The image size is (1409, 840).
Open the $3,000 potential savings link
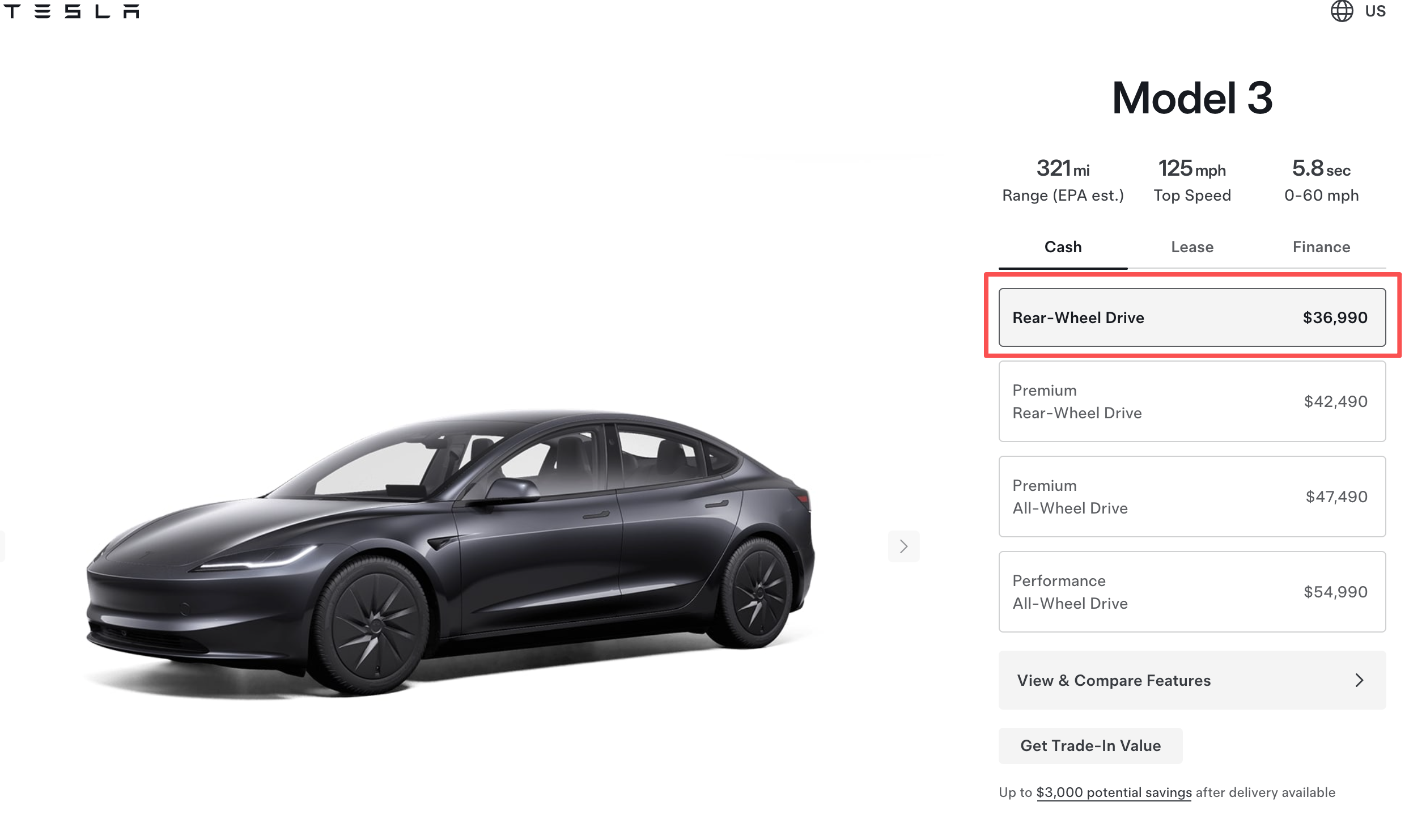tap(1114, 792)
